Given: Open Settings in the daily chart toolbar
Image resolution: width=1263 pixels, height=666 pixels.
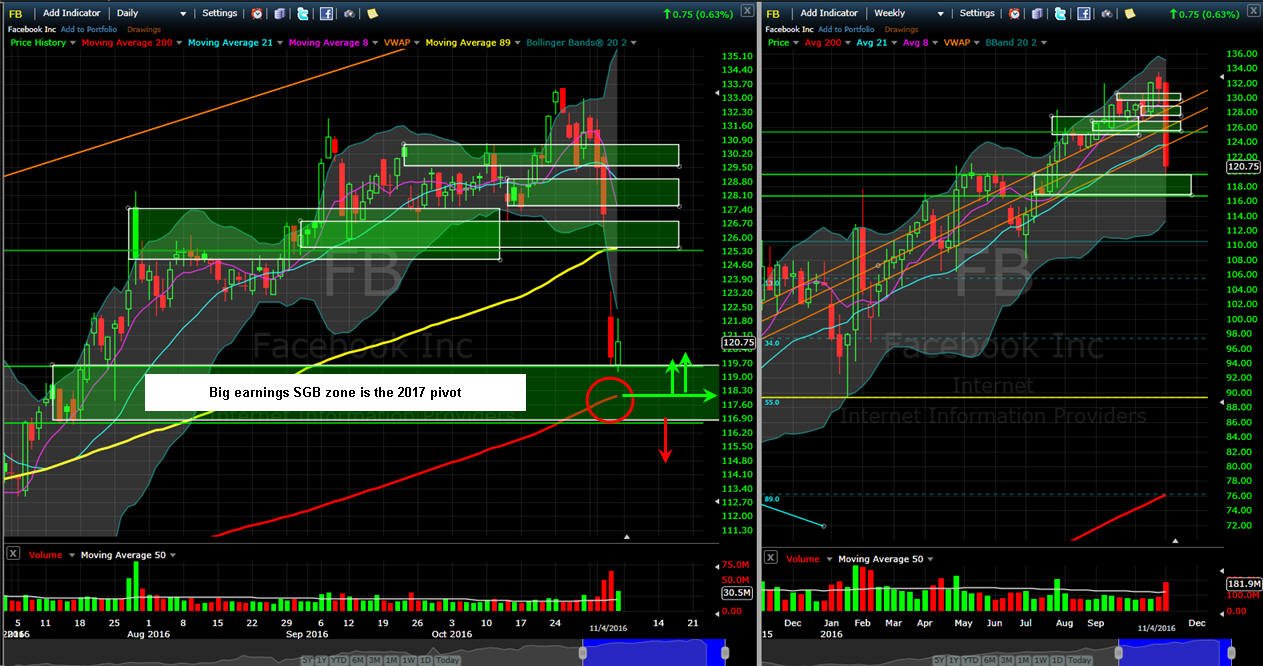Looking at the screenshot, I should coord(219,14).
